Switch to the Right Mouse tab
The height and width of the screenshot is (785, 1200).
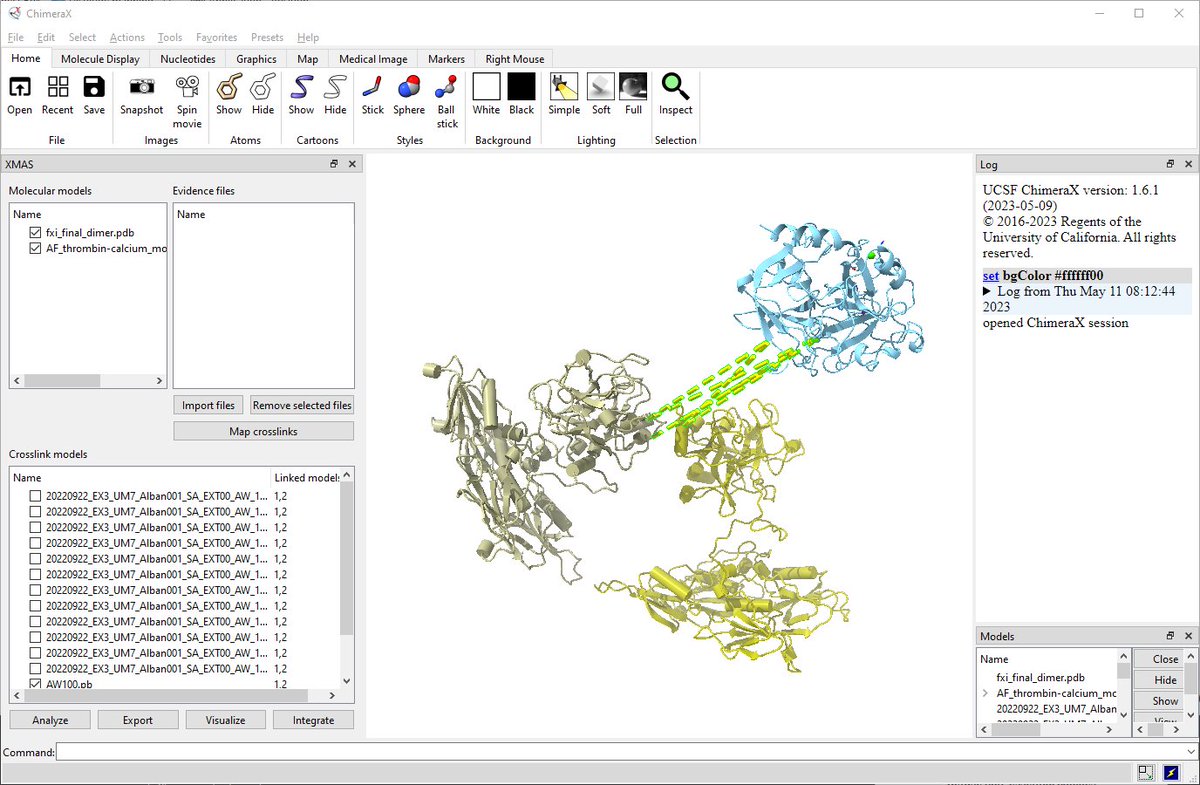(x=515, y=59)
